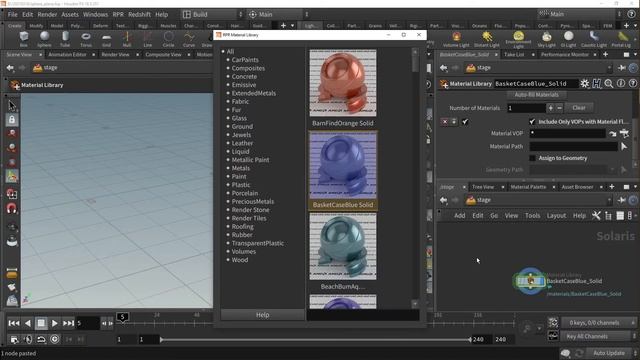Add a Volume Light
Image resolution: width=640 pixels, height=360 pixels.
456,40
